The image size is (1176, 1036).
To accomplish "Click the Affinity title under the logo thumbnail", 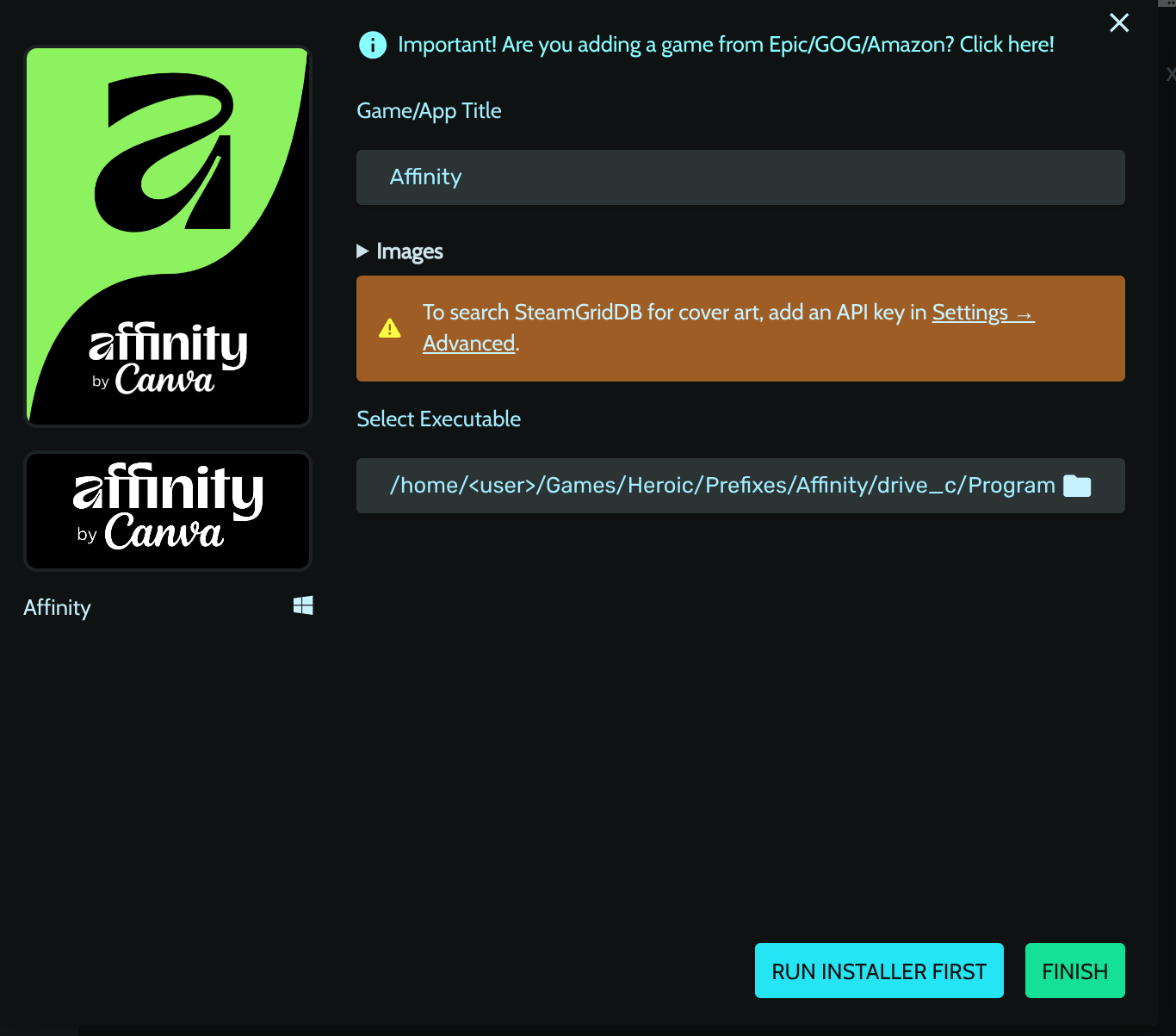I will point(57,608).
